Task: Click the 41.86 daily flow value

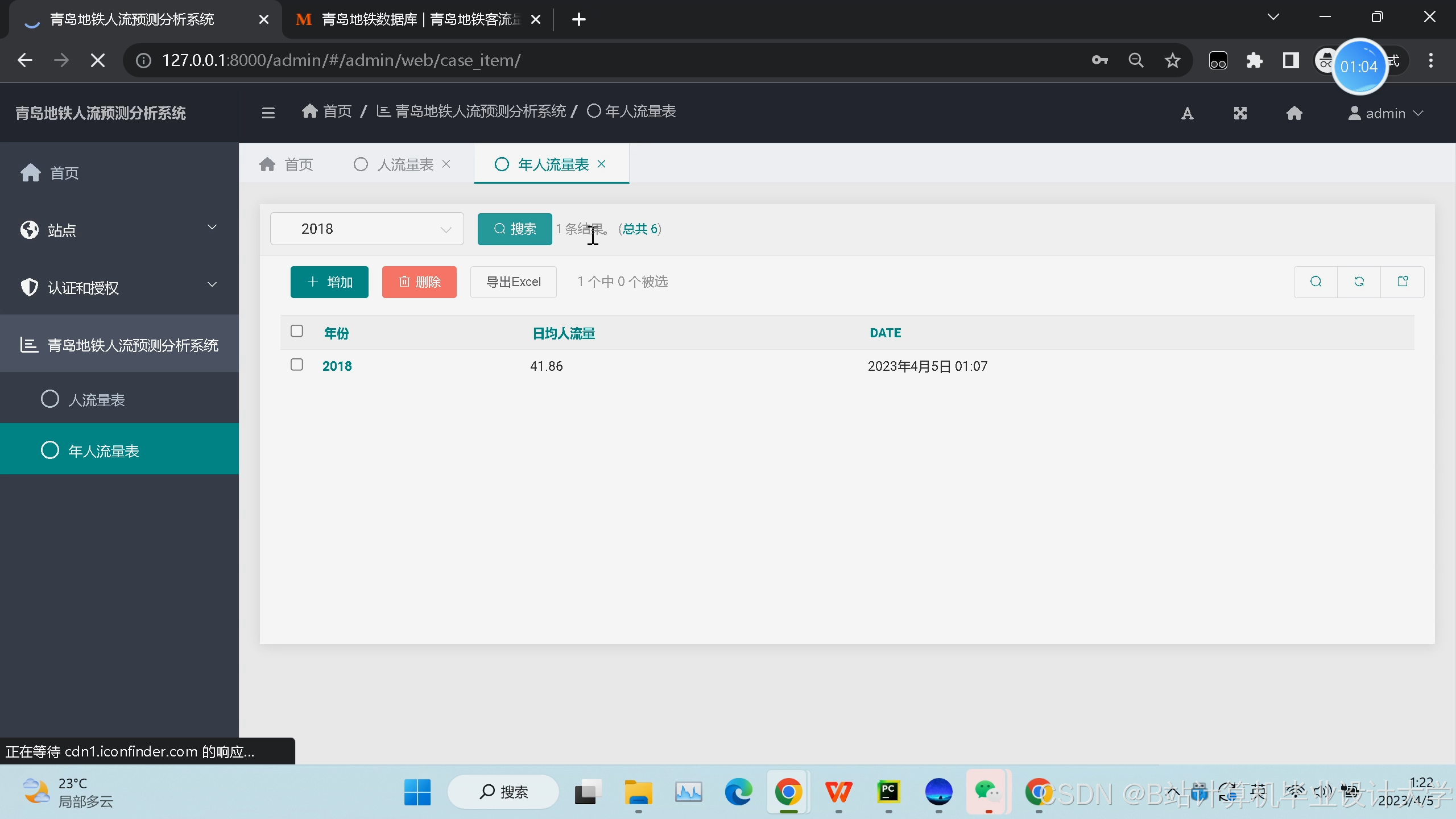Action: click(x=547, y=366)
